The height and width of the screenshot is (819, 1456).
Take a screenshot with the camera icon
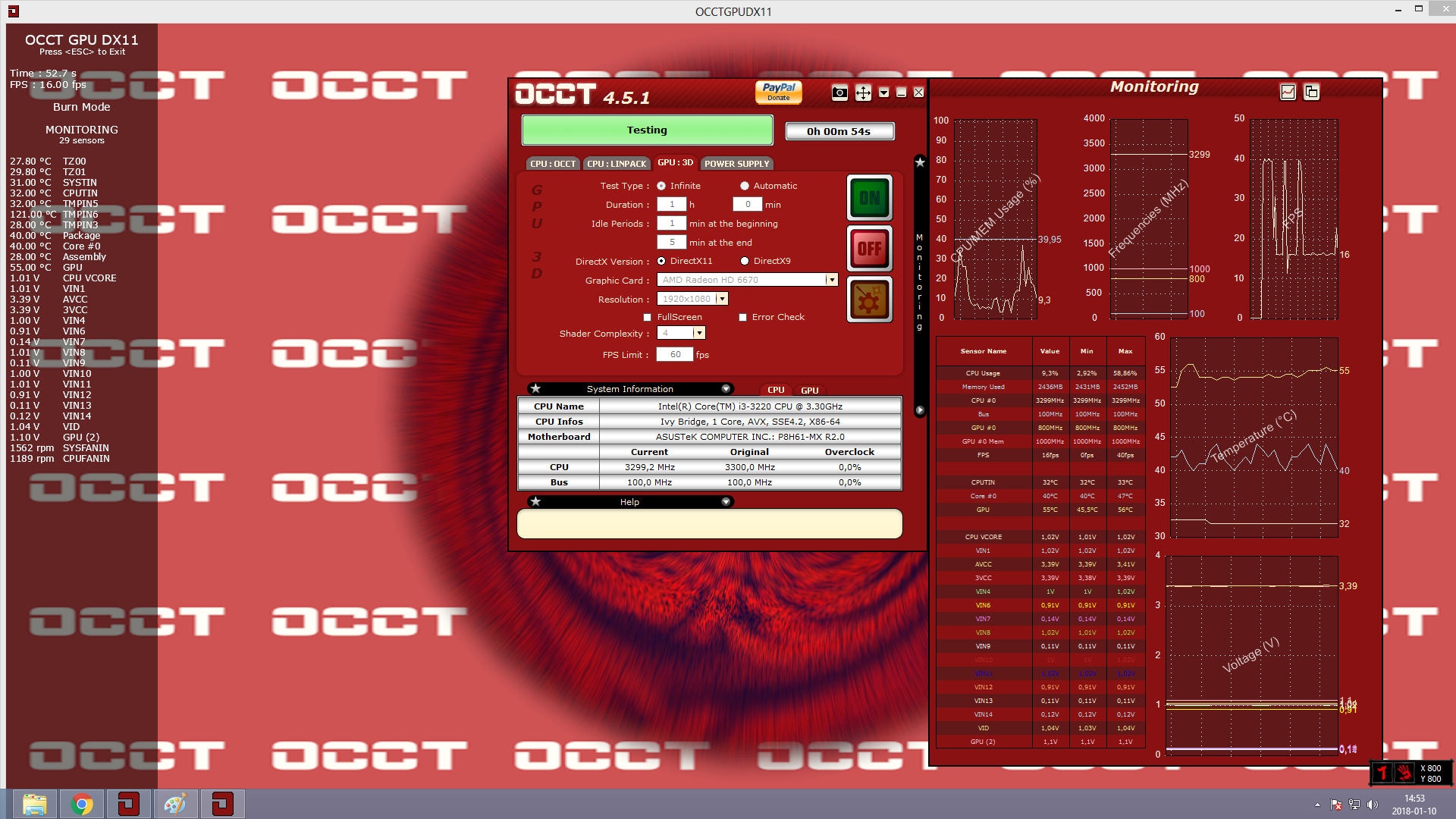pos(839,93)
